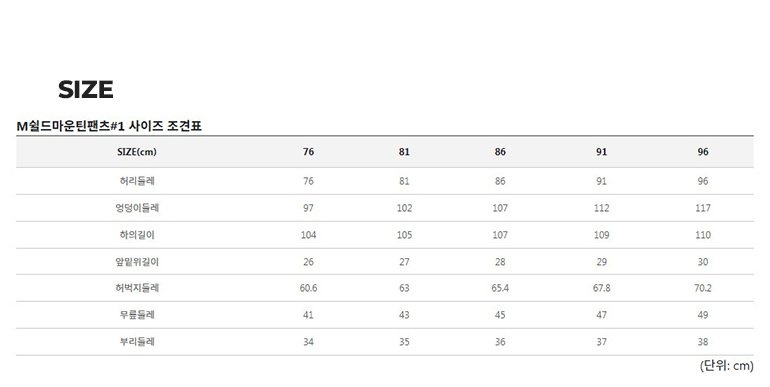The image size is (770, 387).
Task: Select the size 81 column header
Action: (404, 152)
